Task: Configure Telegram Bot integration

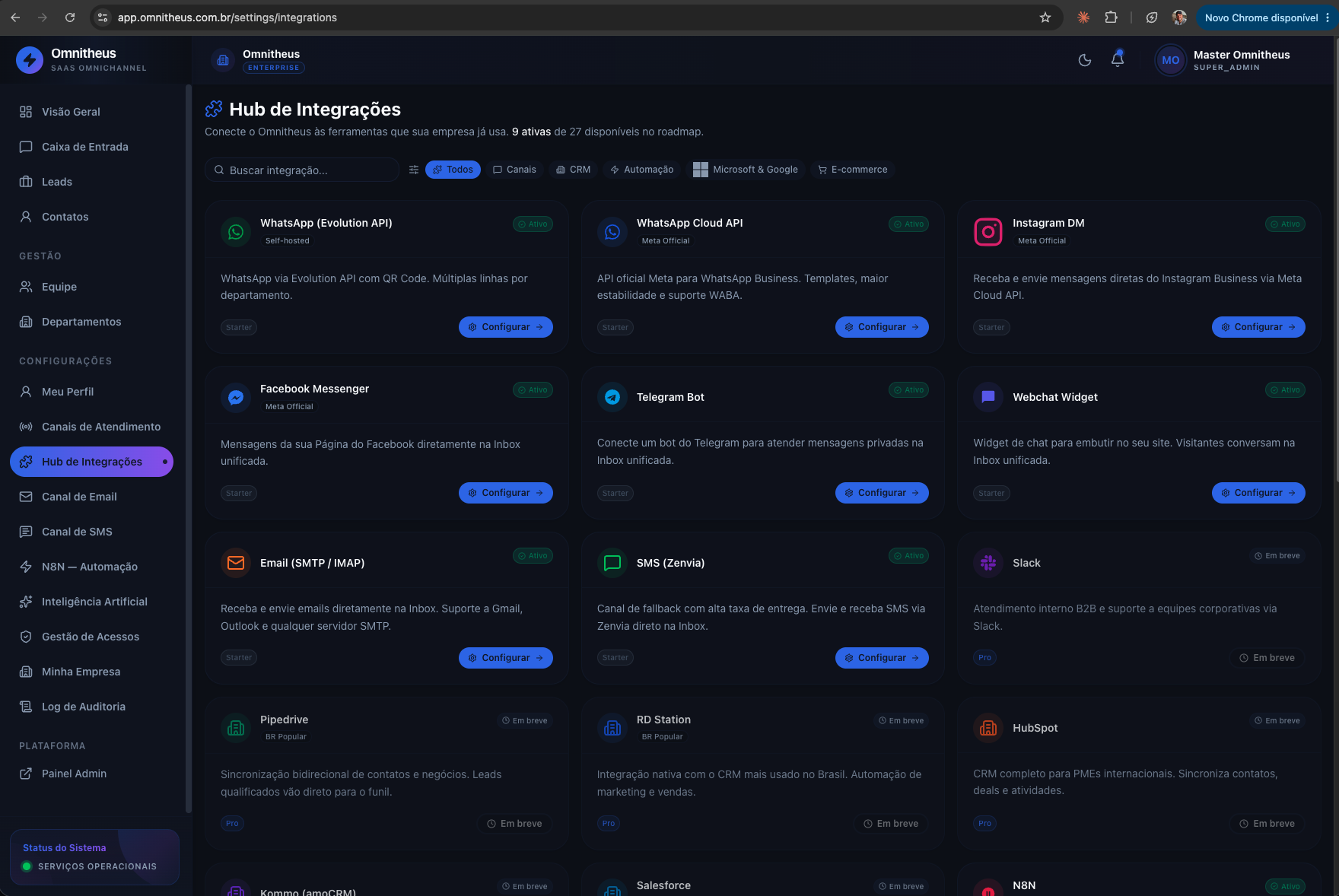Action: [x=882, y=493]
